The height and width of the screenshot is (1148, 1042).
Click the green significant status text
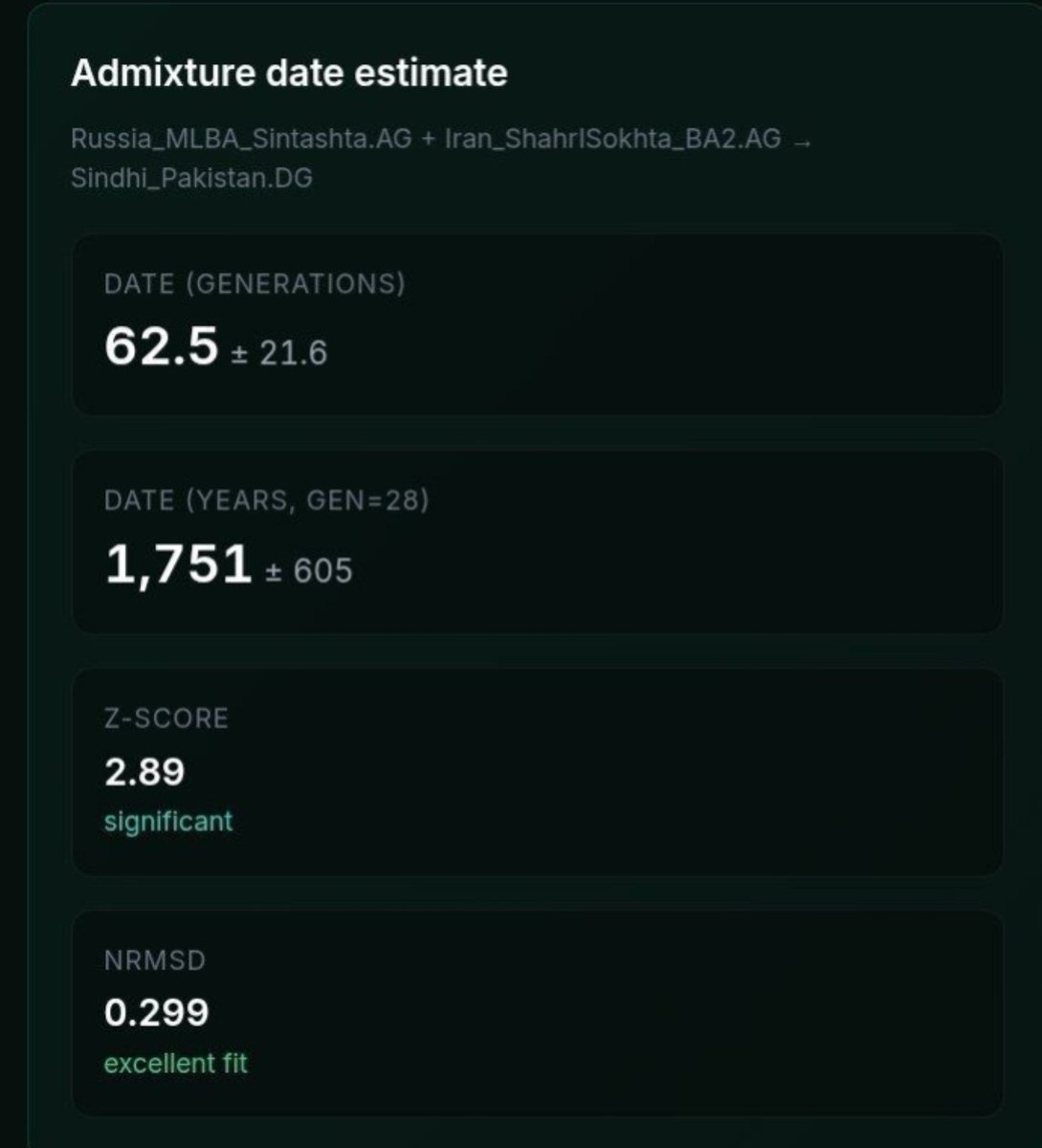tap(168, 821)
